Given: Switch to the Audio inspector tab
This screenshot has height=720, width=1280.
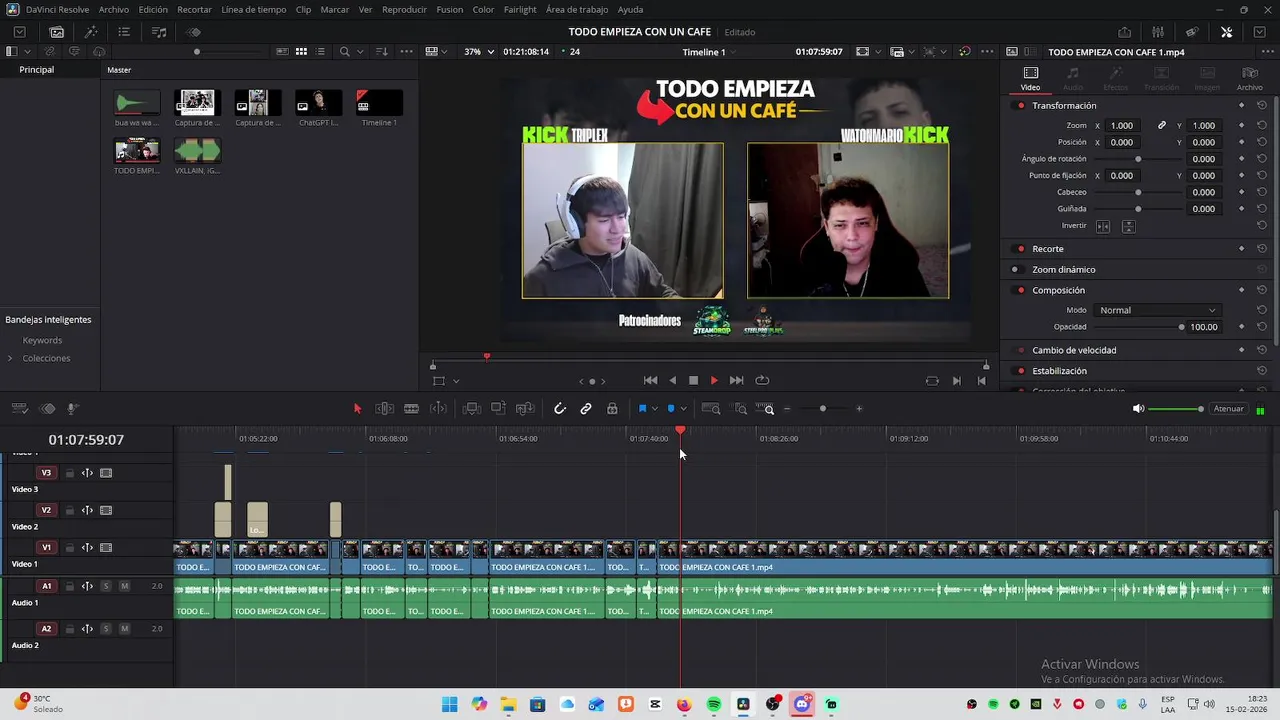Looking at the screenshot, I should click(1072, 78).
